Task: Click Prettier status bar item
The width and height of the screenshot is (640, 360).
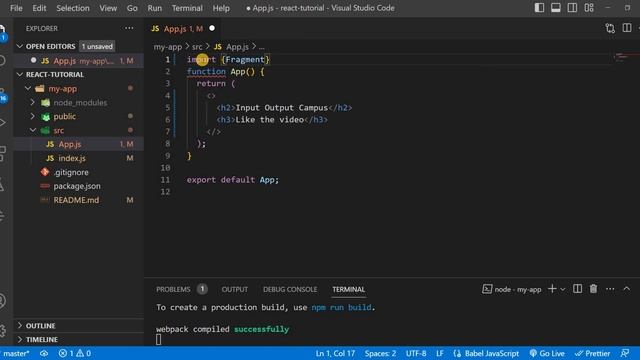Action: 592,353
